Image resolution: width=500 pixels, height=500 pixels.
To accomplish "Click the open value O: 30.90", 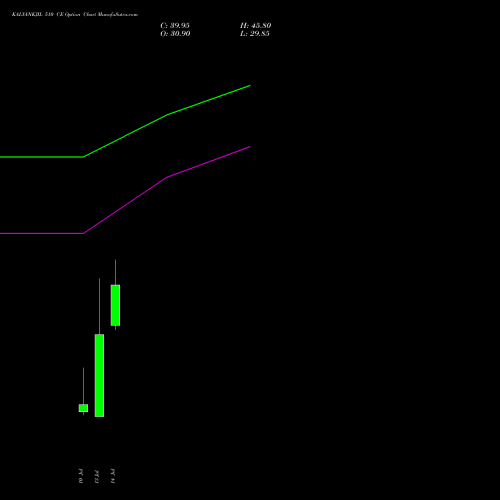I will click(175, 34).
